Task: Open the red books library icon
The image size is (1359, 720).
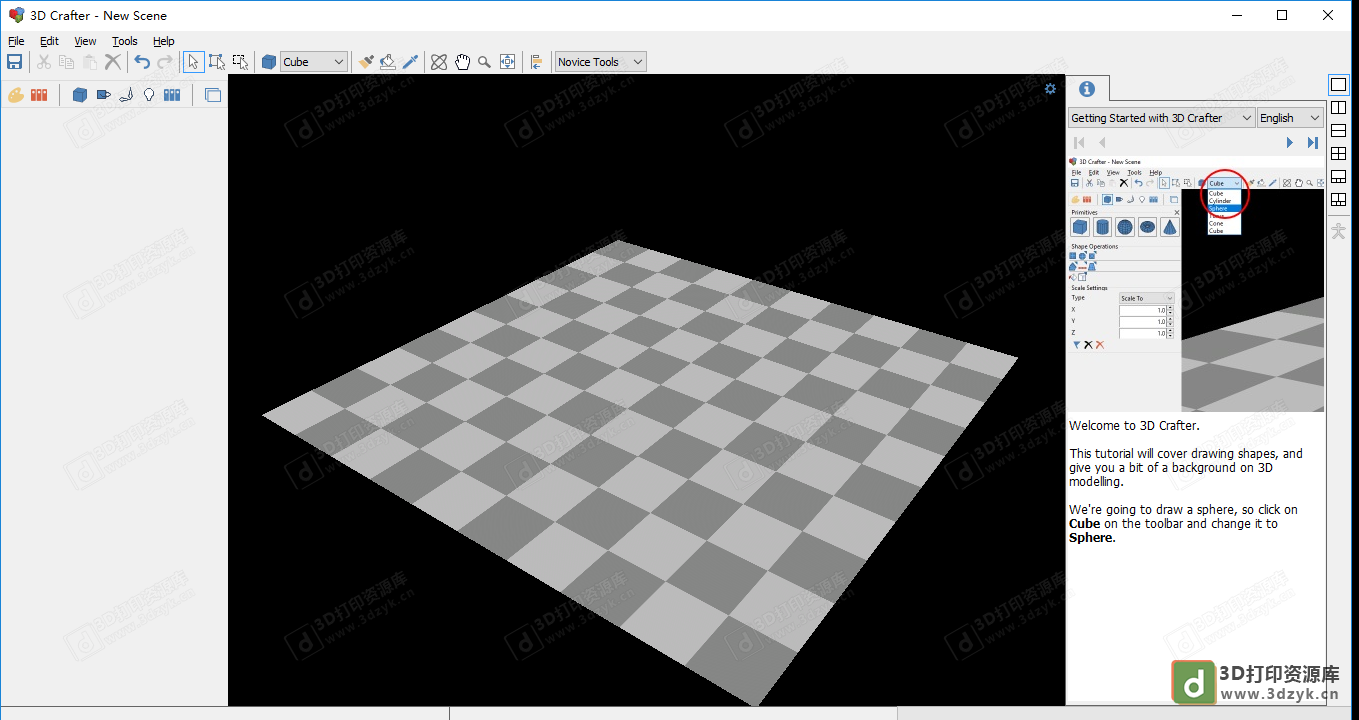Action: [x=39, y=95]
